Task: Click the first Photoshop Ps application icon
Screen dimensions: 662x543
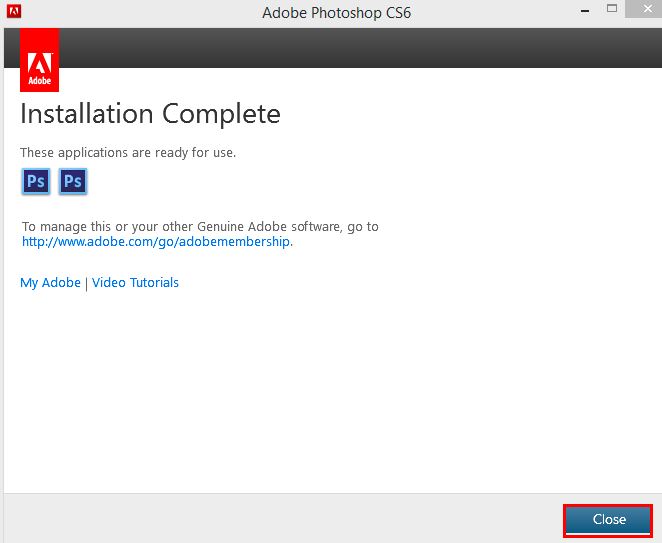Action: click(36, 182)
